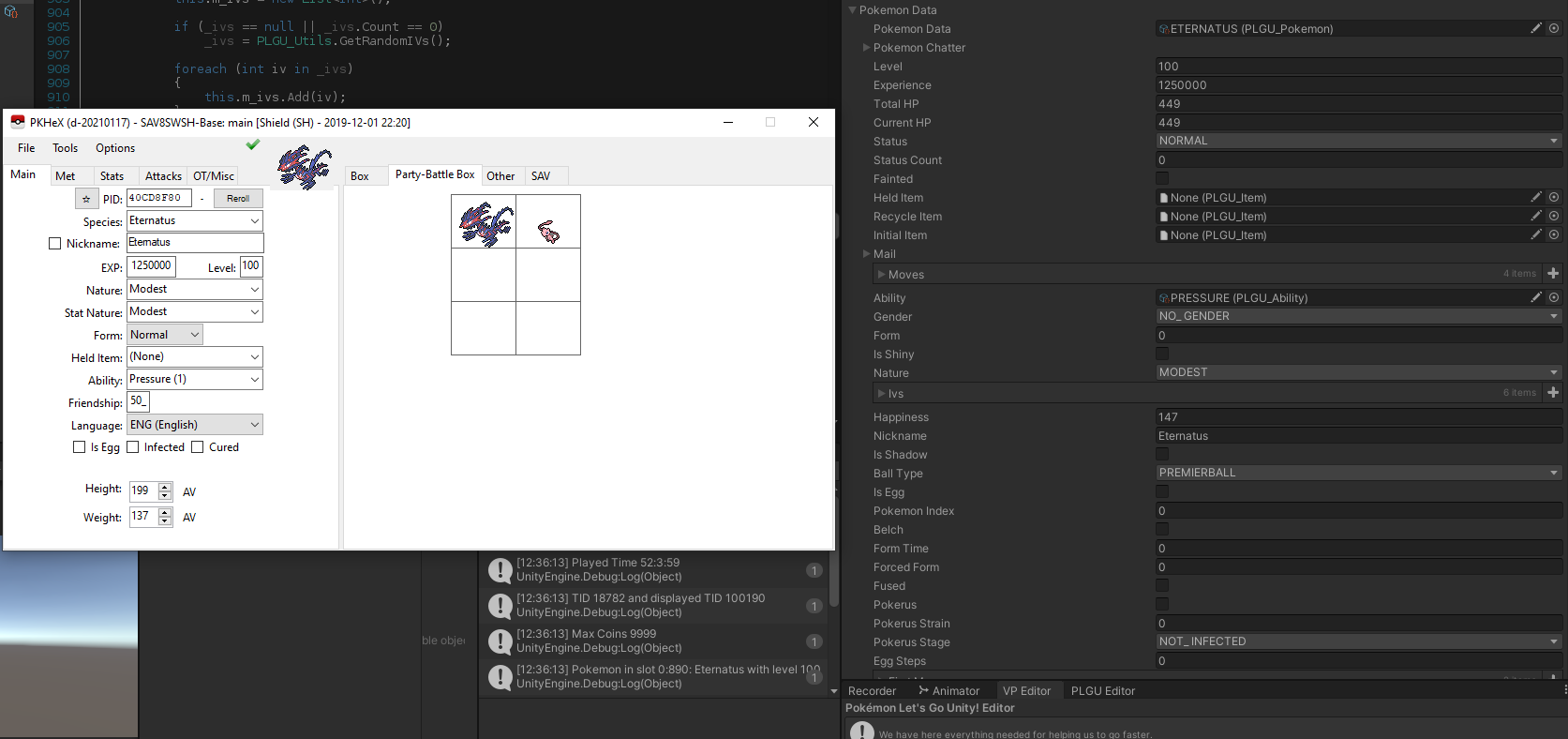Image resolution: width=1568 pixels, height=739 pixels.
Task: Click the shiny star button beside PID
Action: pos(86,199)
